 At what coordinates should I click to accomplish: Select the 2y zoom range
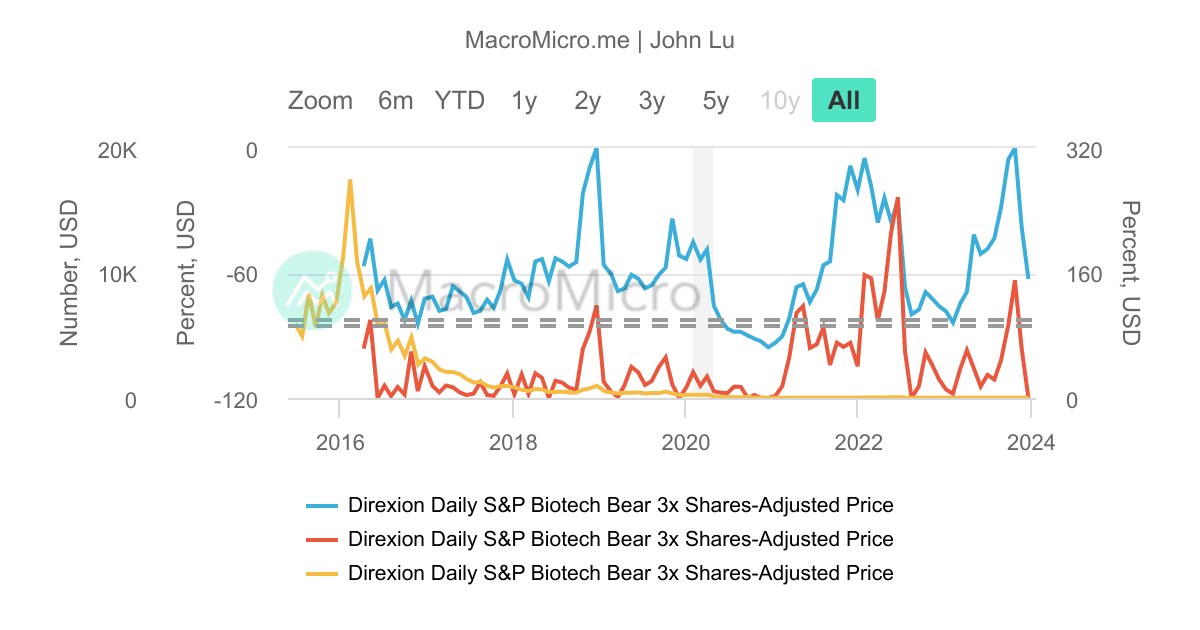click(587, 100)
